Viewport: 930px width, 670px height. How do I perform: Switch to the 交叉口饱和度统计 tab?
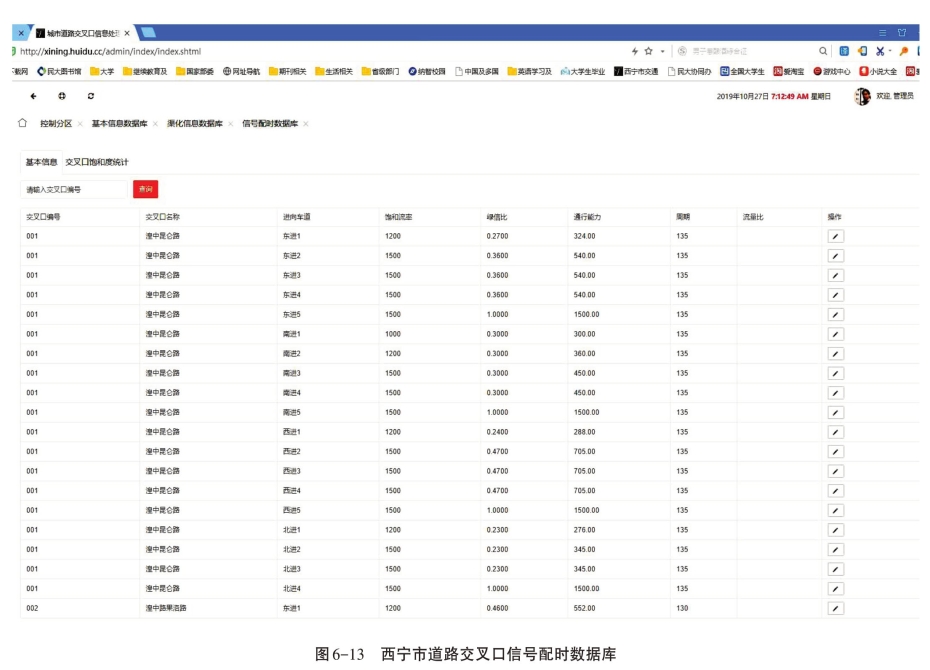97,162
